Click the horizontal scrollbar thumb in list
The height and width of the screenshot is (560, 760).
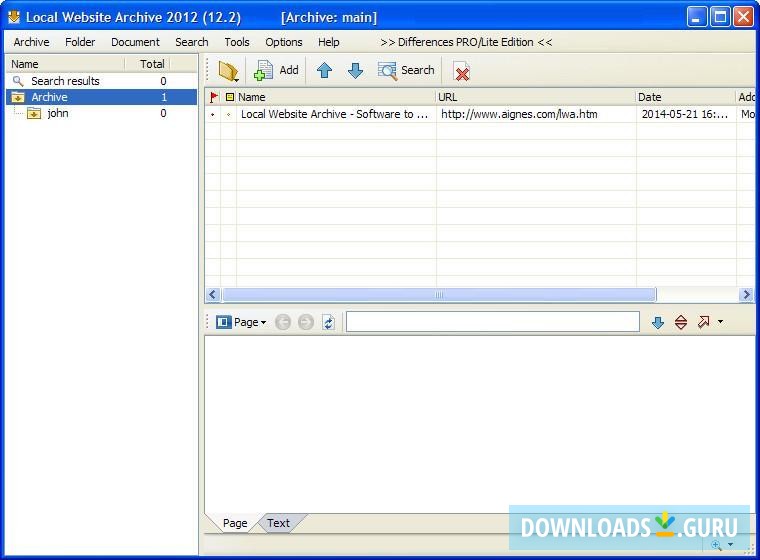(439, 294)
